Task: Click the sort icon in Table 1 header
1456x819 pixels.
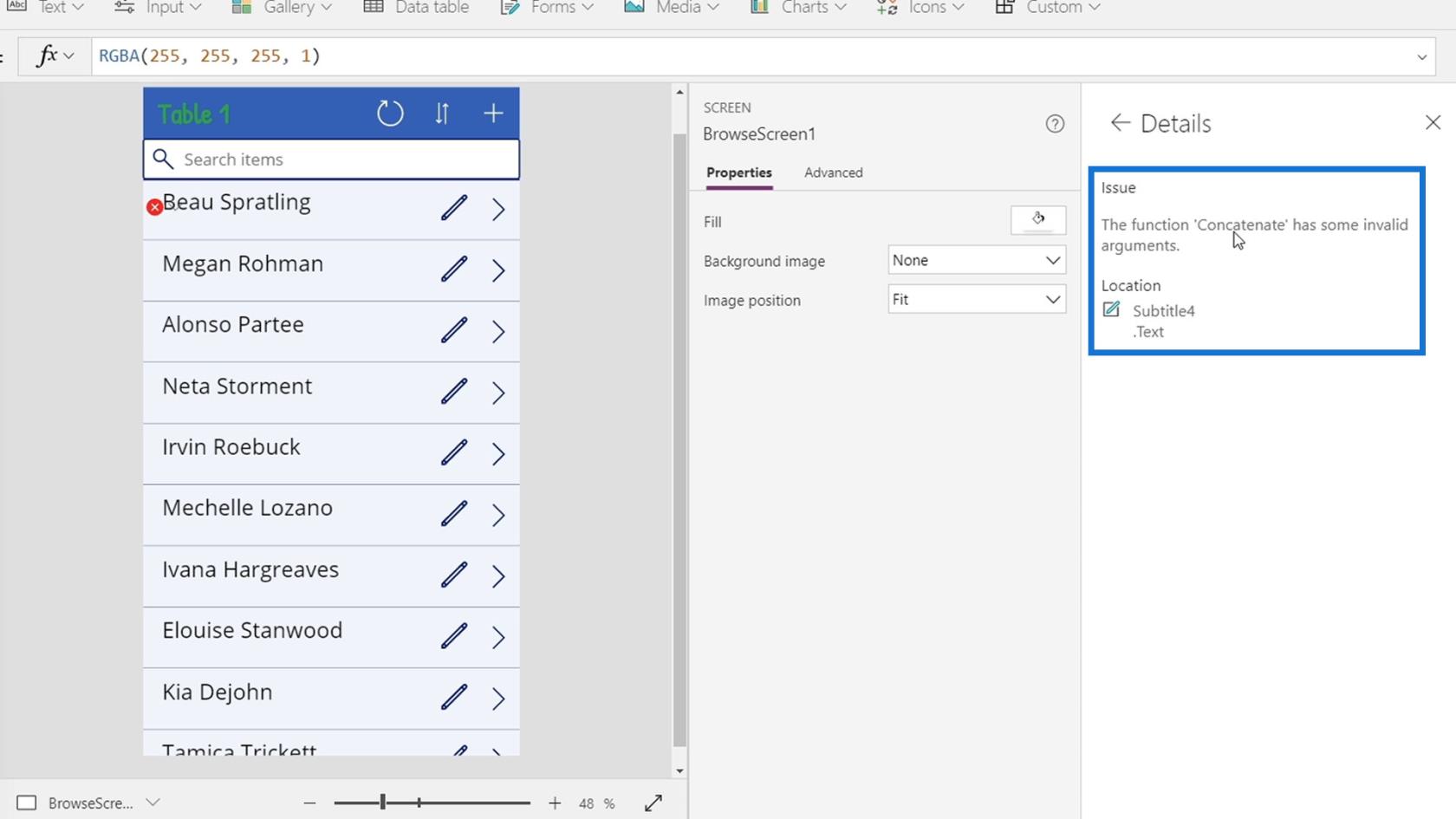Action: (442, 114)
